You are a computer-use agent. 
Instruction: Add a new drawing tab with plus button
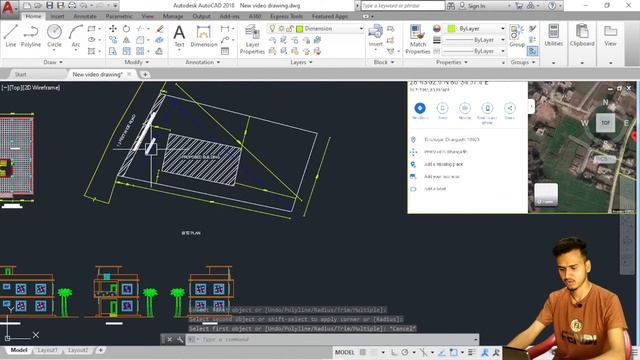point(145,74)
